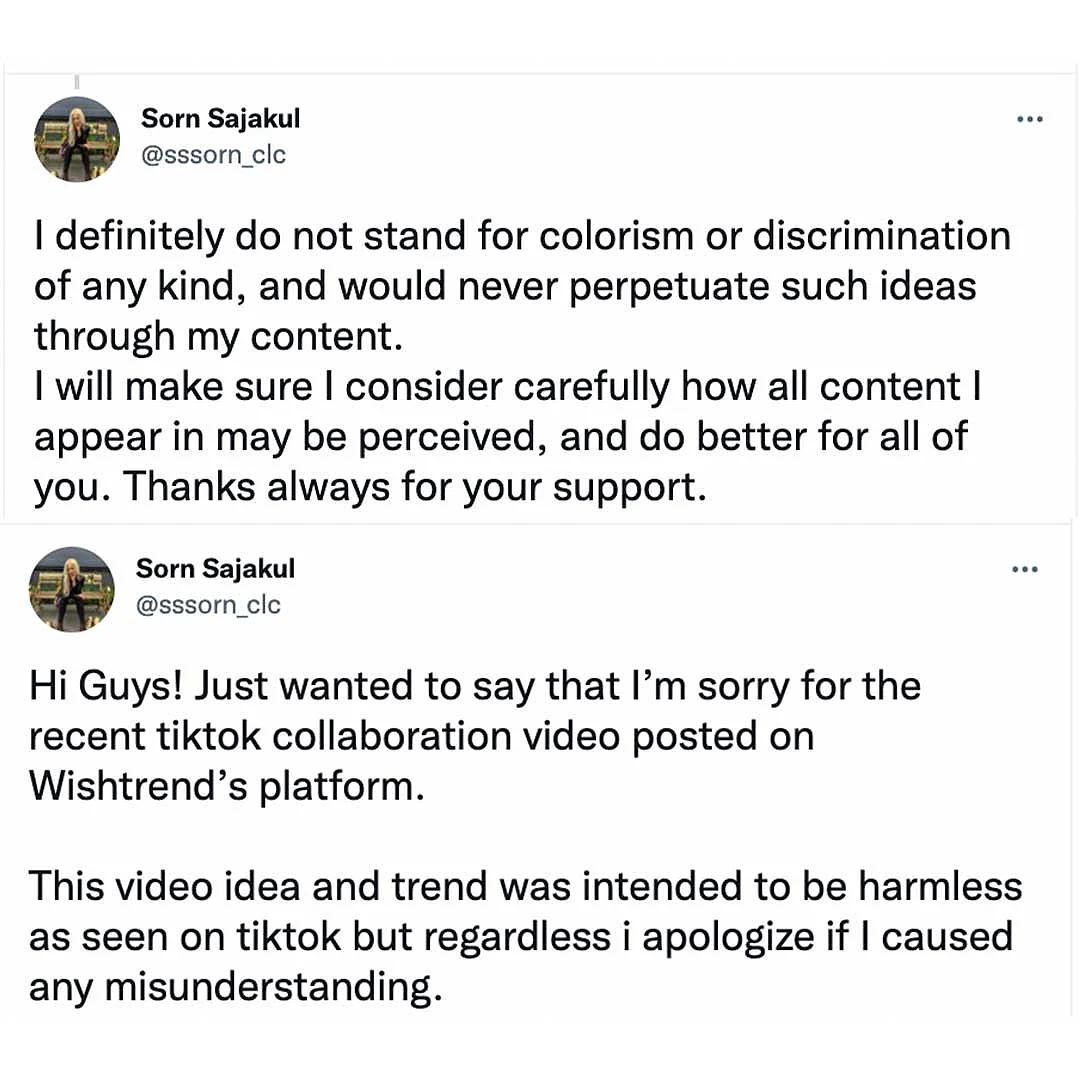Open Sorn Sajakul profile from bottom tweet name
The image size is (1080, 1080).
(216, 569)
